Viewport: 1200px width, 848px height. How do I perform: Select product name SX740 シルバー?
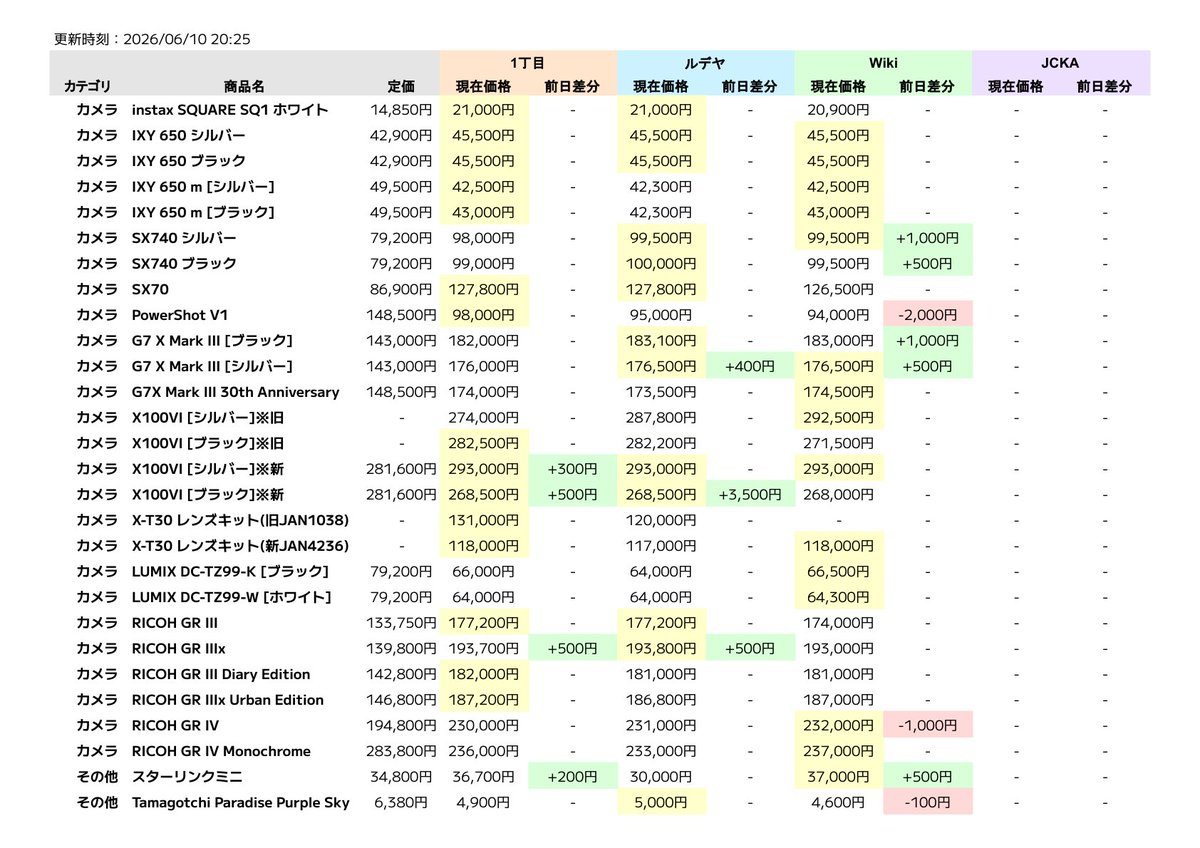184,238
